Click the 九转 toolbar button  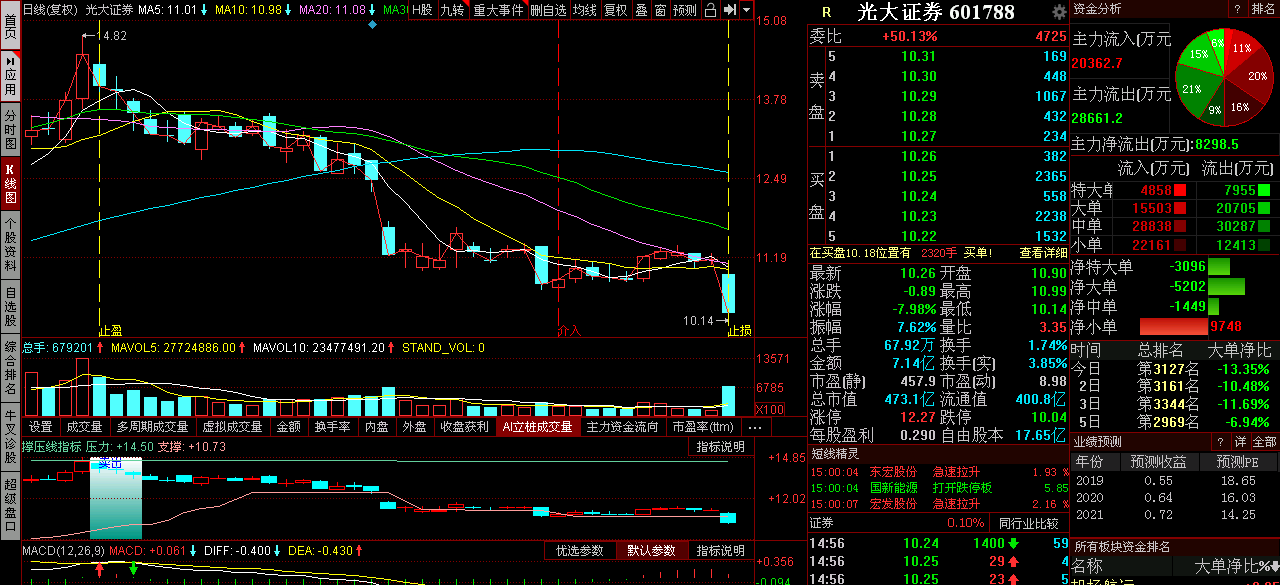click(x=452, y=10)
